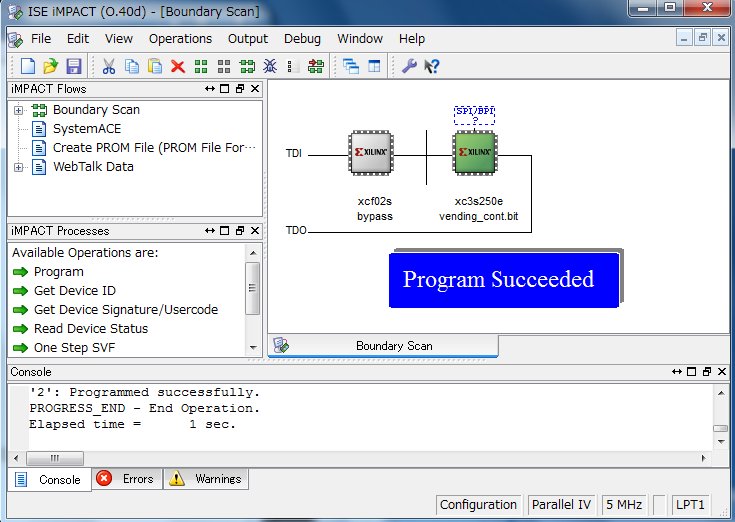This screenshot has width=735, height=522.
Task: Click console vertical scroll up arrow
Action: click(721, 393)
